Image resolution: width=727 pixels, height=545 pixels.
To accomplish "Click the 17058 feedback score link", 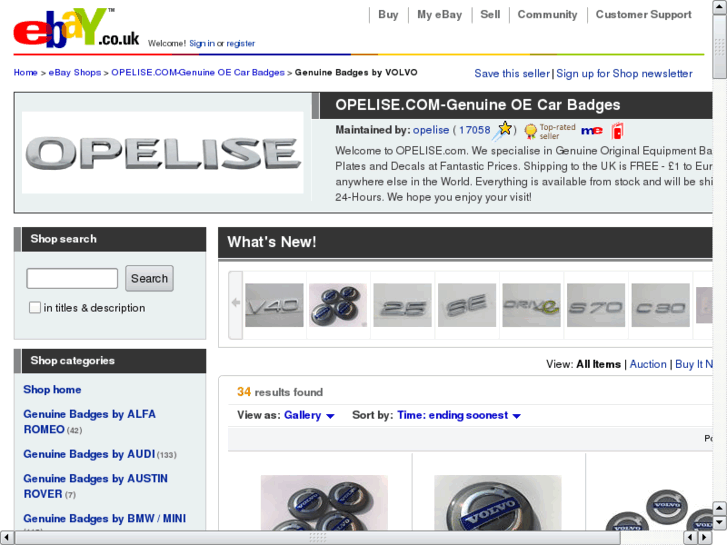I will coord(474,130).
